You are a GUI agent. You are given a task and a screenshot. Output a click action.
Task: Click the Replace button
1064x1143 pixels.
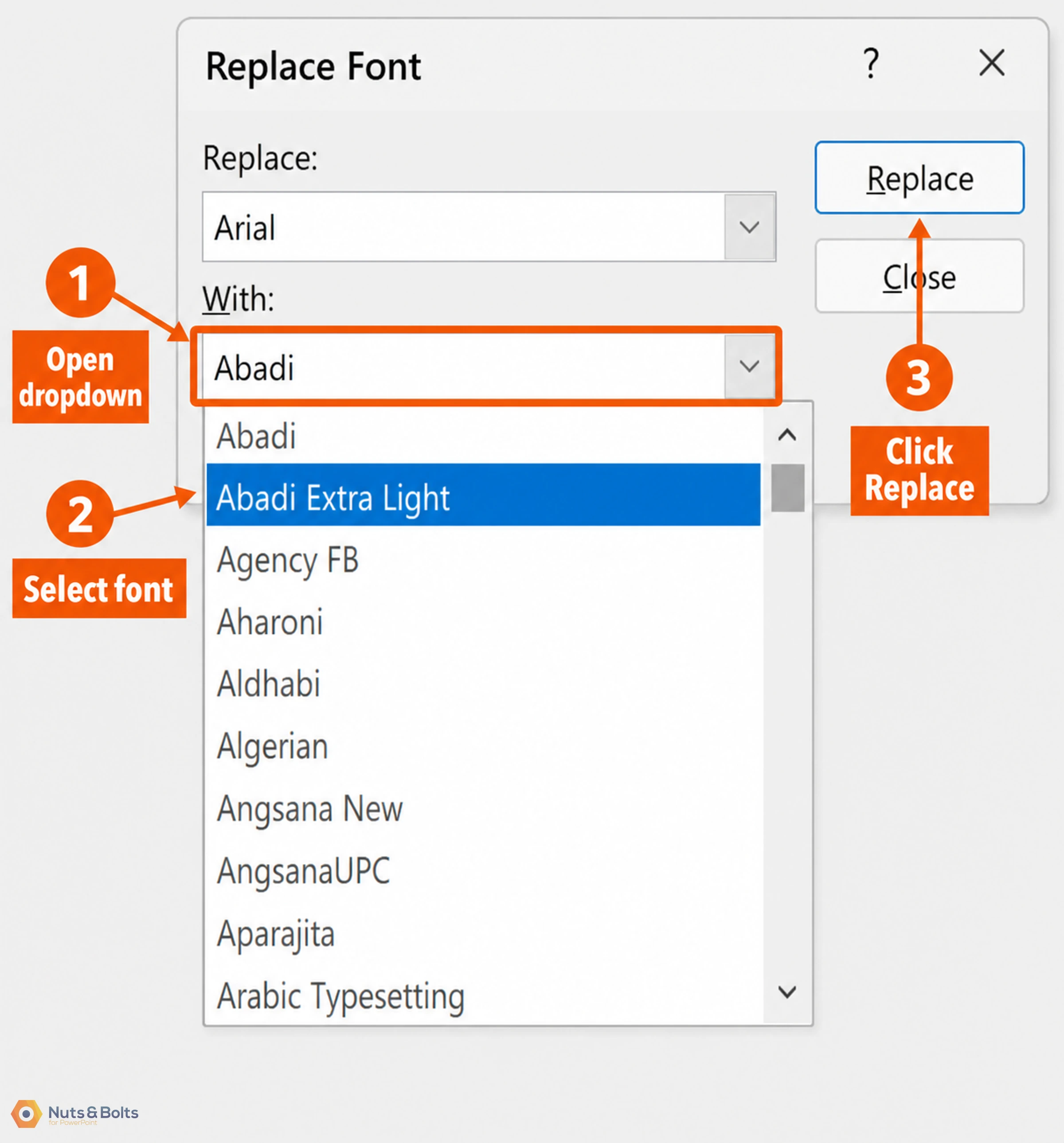point(919,178)
